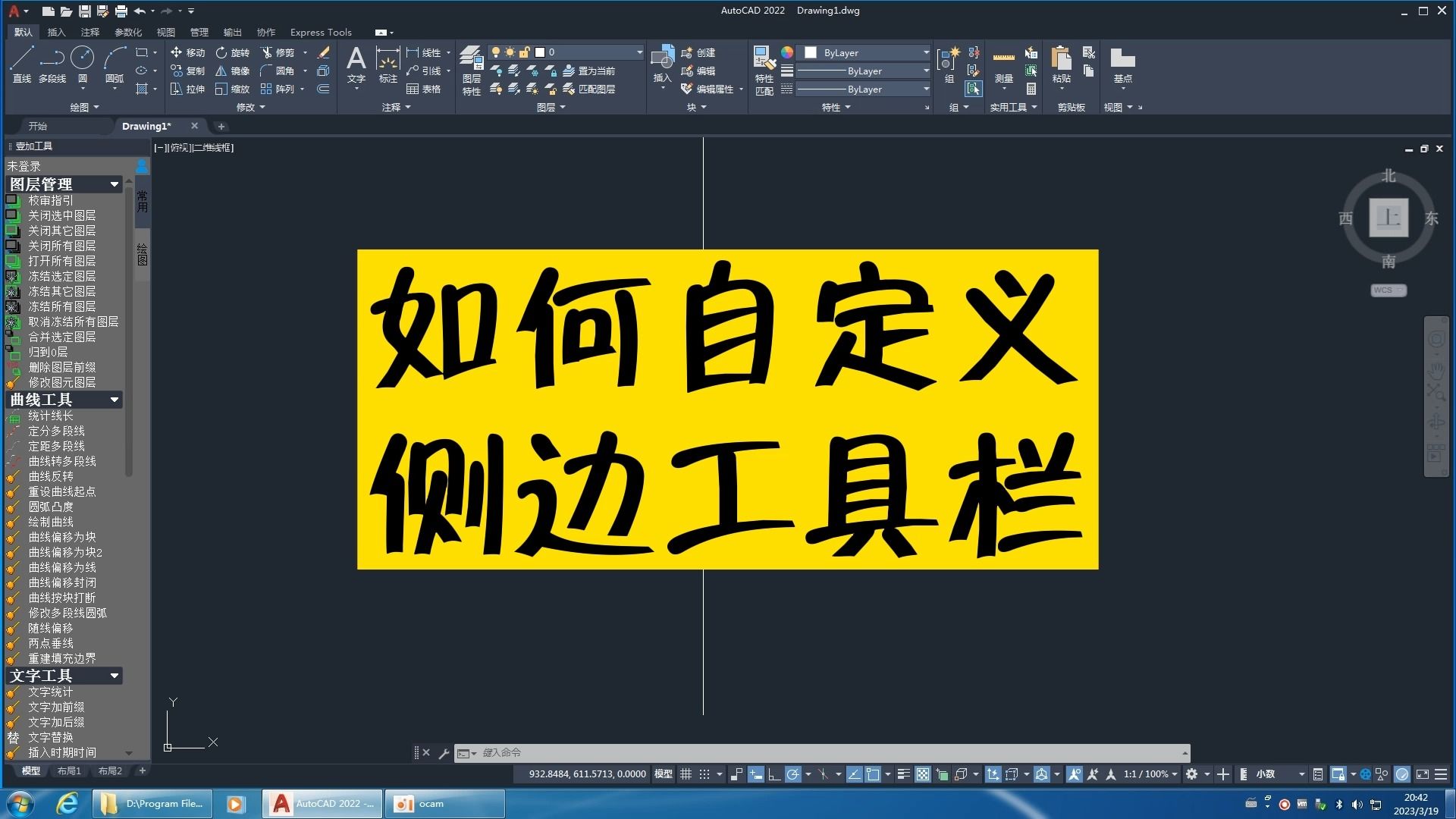Click the white ByLayer color swatch
Viewport: 1456px width, 819px height.
point(811,52)
